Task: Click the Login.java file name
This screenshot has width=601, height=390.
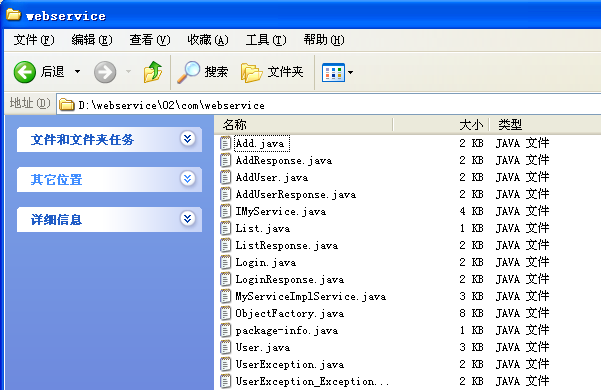Action: click(x=266, y=263)
